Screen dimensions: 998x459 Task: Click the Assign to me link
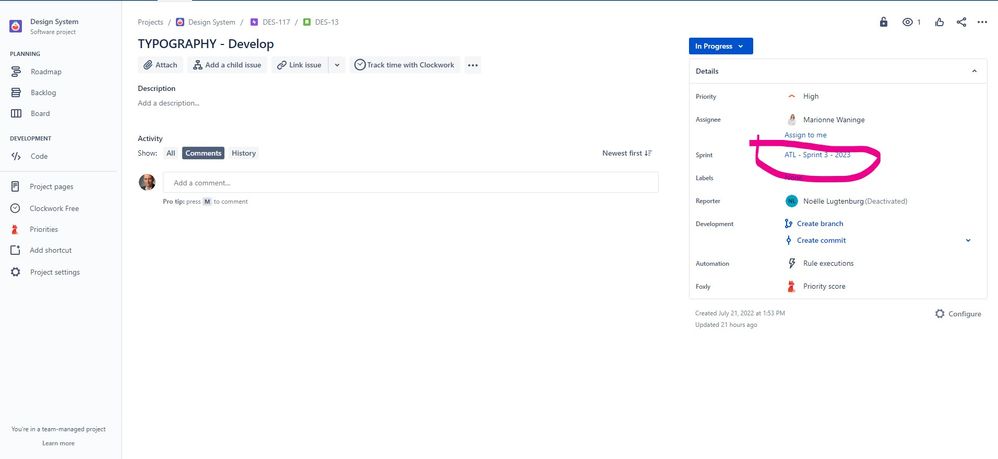point(806,136)
